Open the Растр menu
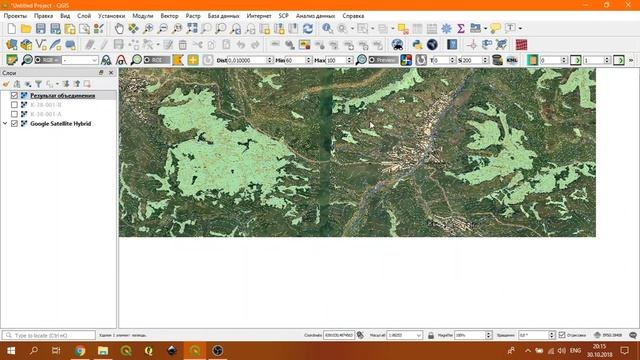The image size is (640, 360). coord(193,16)
